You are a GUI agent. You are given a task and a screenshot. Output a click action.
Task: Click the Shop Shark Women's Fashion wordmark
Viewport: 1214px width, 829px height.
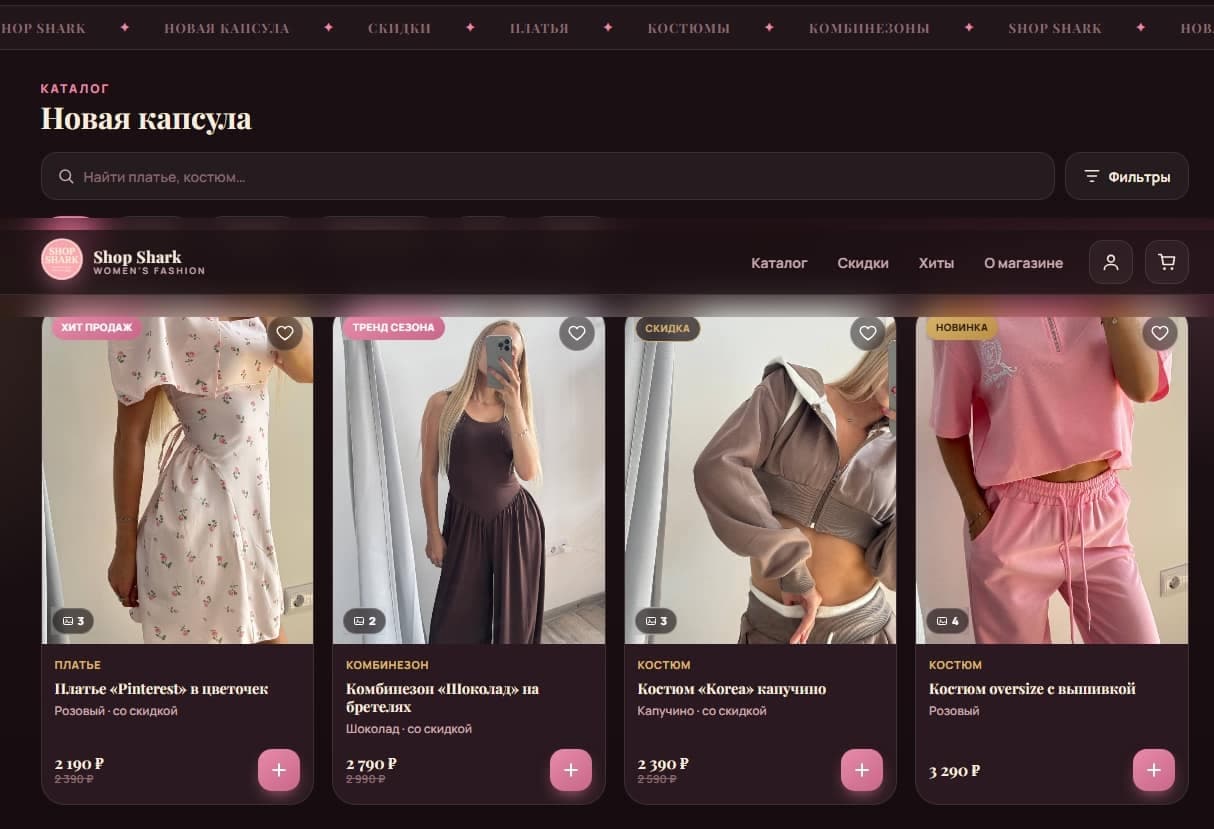click(x=149, y=262)
